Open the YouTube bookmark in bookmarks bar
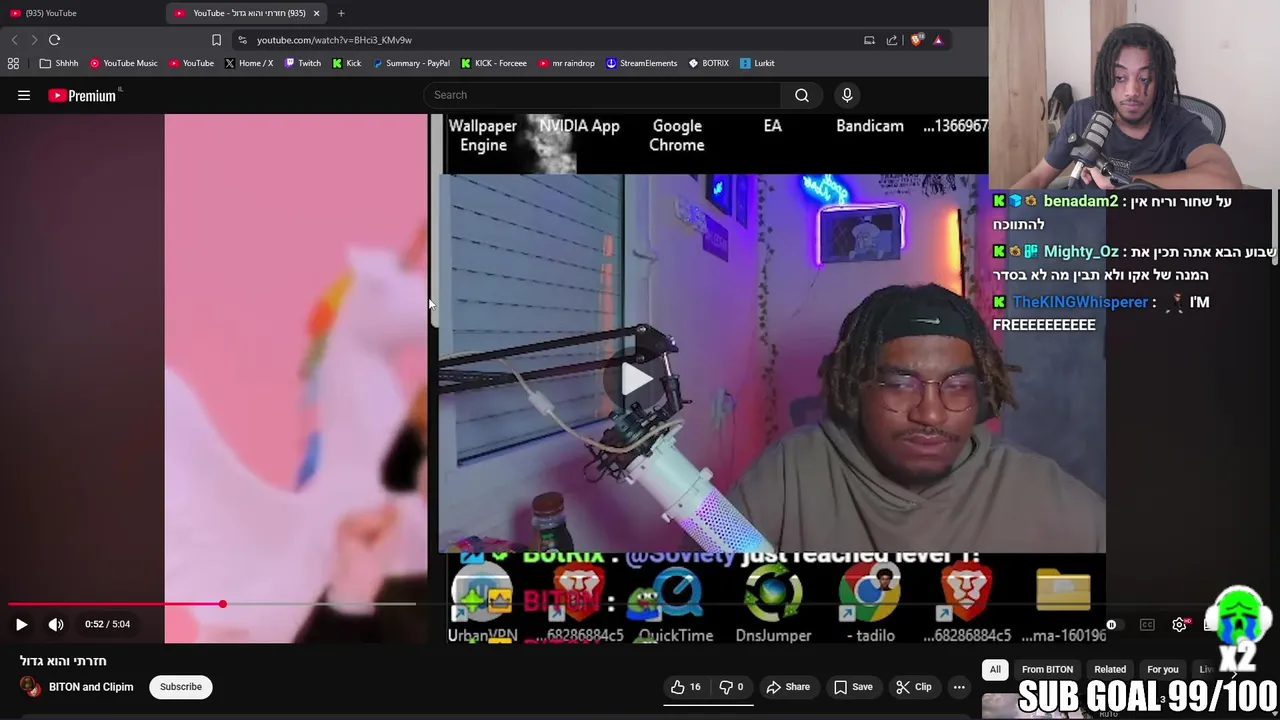 190,63
